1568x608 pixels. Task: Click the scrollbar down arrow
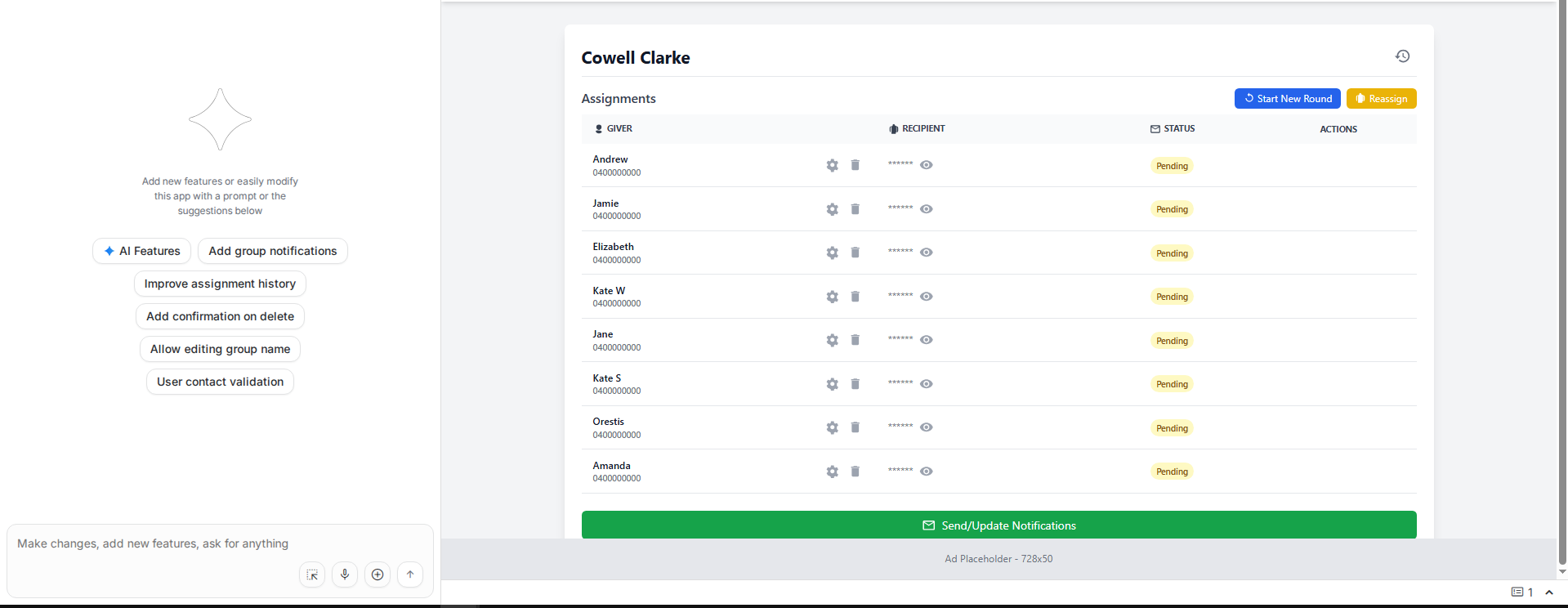[x=1562, y=571]
